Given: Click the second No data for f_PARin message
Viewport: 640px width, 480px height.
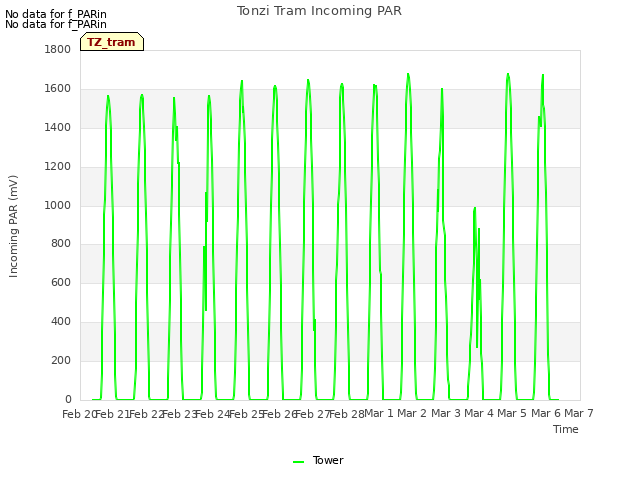Looking at the screenshot, I should (x=56, y=24).
